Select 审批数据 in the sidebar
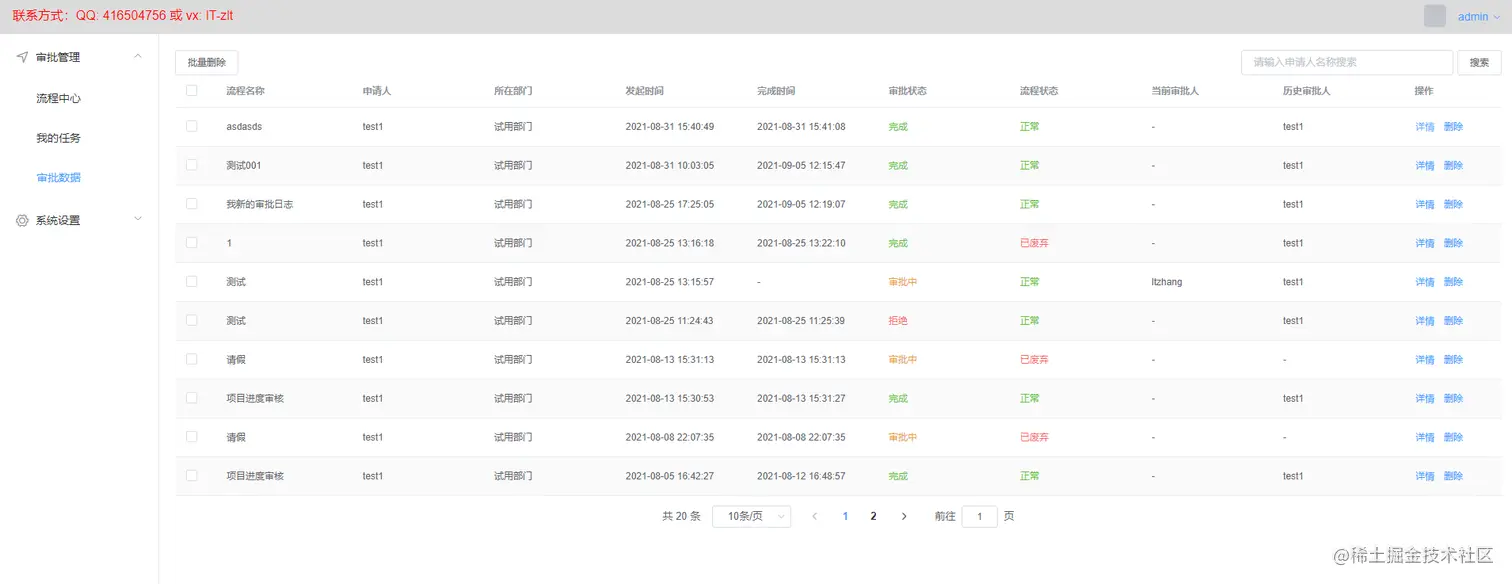The width and height of the screenshot is (1512, 584). 58,178
